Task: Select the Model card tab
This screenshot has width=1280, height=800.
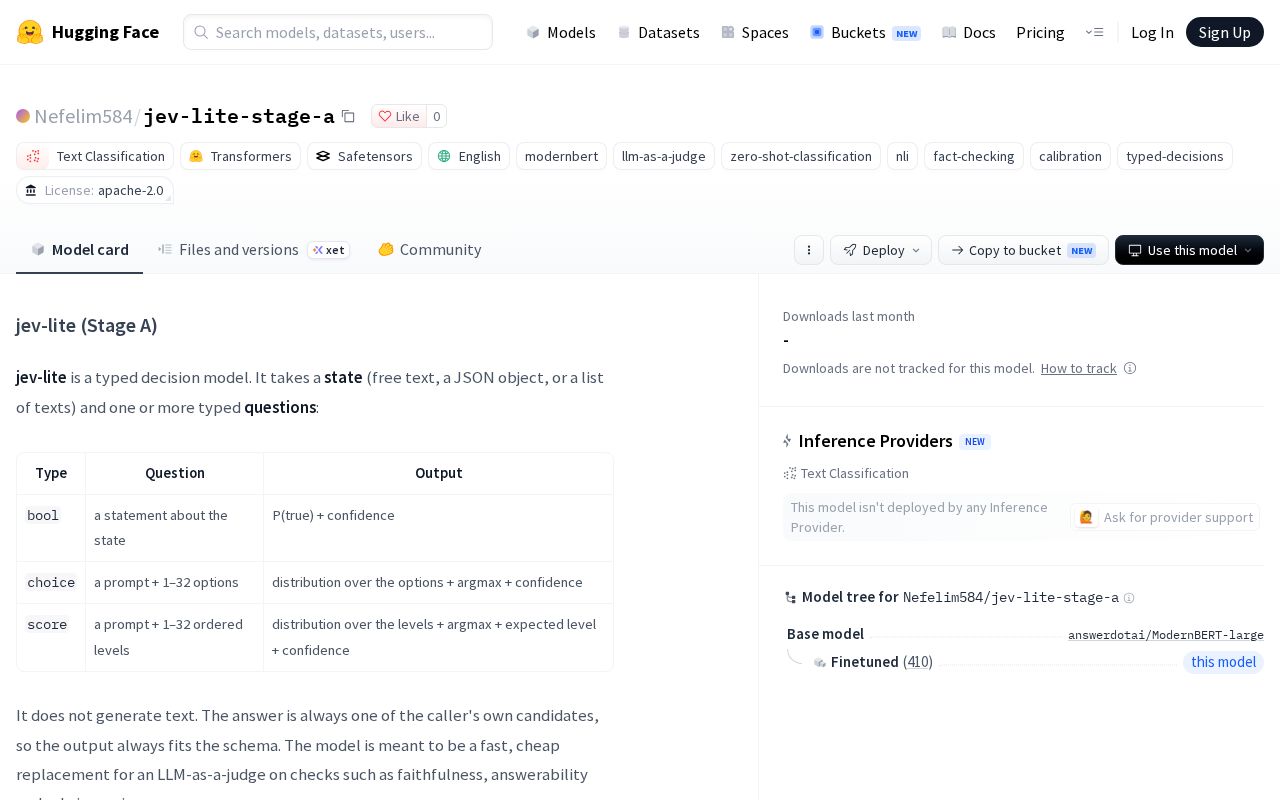Action: coord(79,250)
